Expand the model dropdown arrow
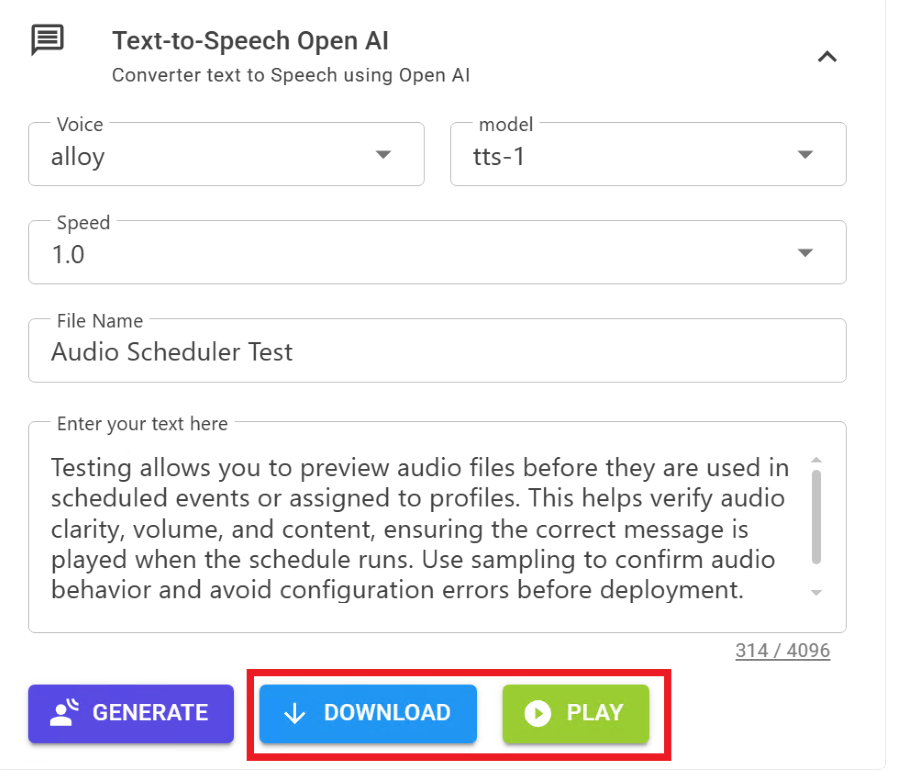Viewport: 900px width, 771px height. pos(805,155)
